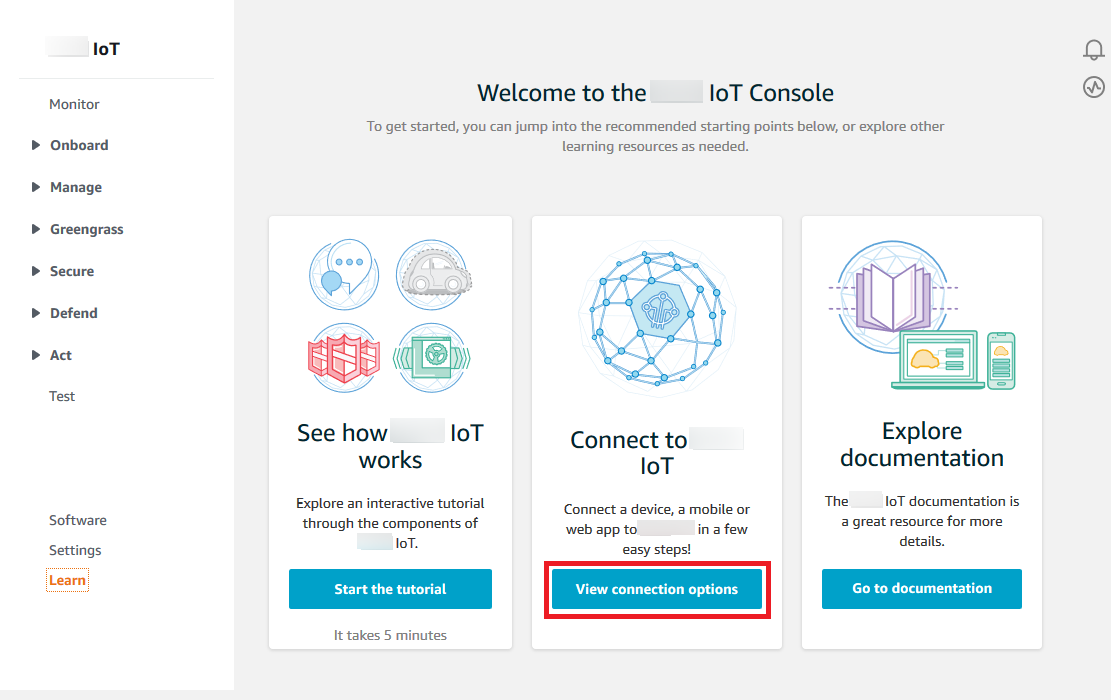Image resolution: width=1111 pixels, height=700 pixels.
Task: Expand the Act section
Action: point(61,355)
